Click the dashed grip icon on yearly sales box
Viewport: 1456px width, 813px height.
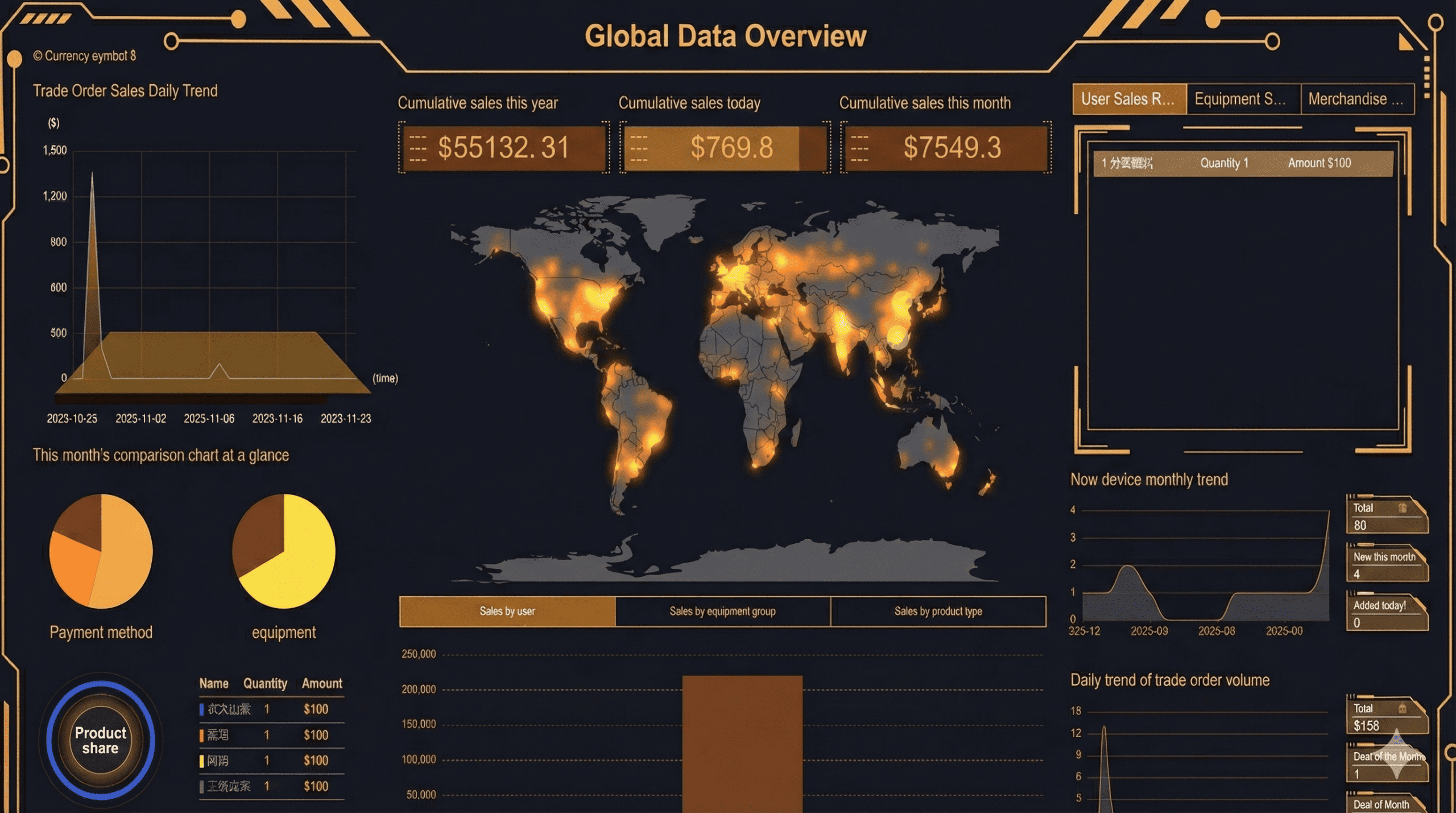point(418,148)
